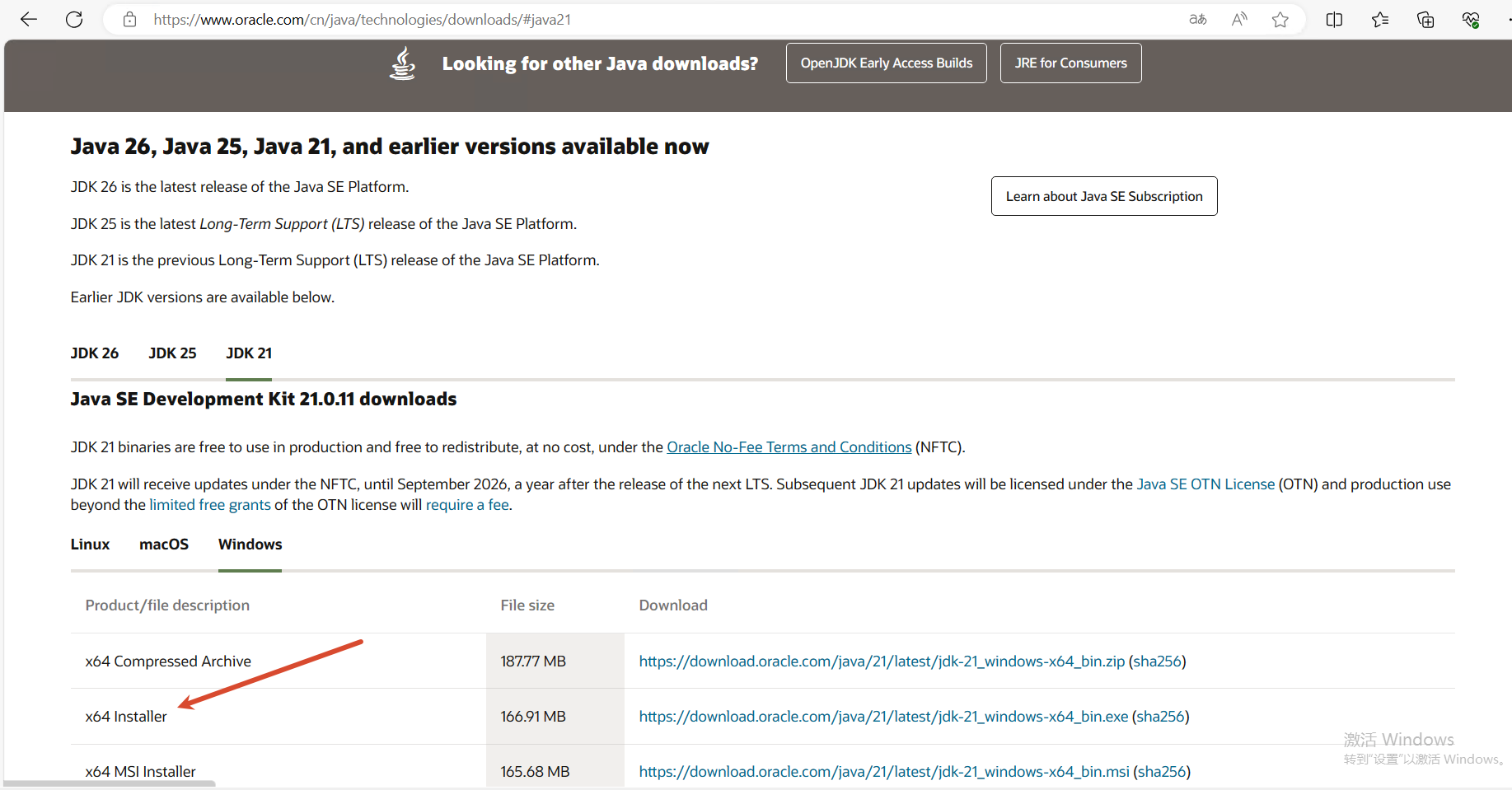Download the jdk-21_windows-x64_bin.zip archive
The image size is (1512, 790).
point(882,661)
